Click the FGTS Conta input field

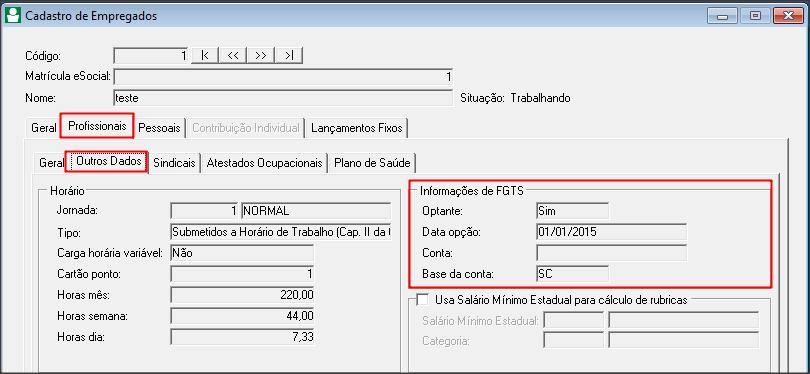[x=612, y=253]
